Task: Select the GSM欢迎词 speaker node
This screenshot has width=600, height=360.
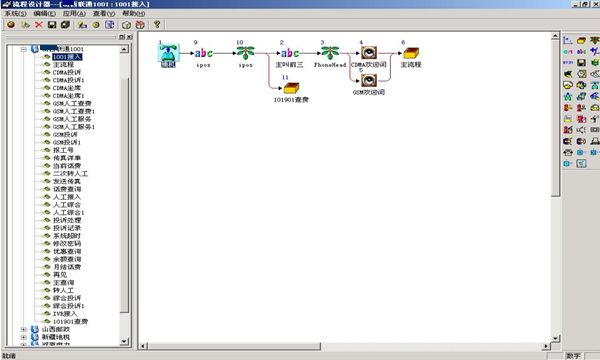Action: pos(369,80)
